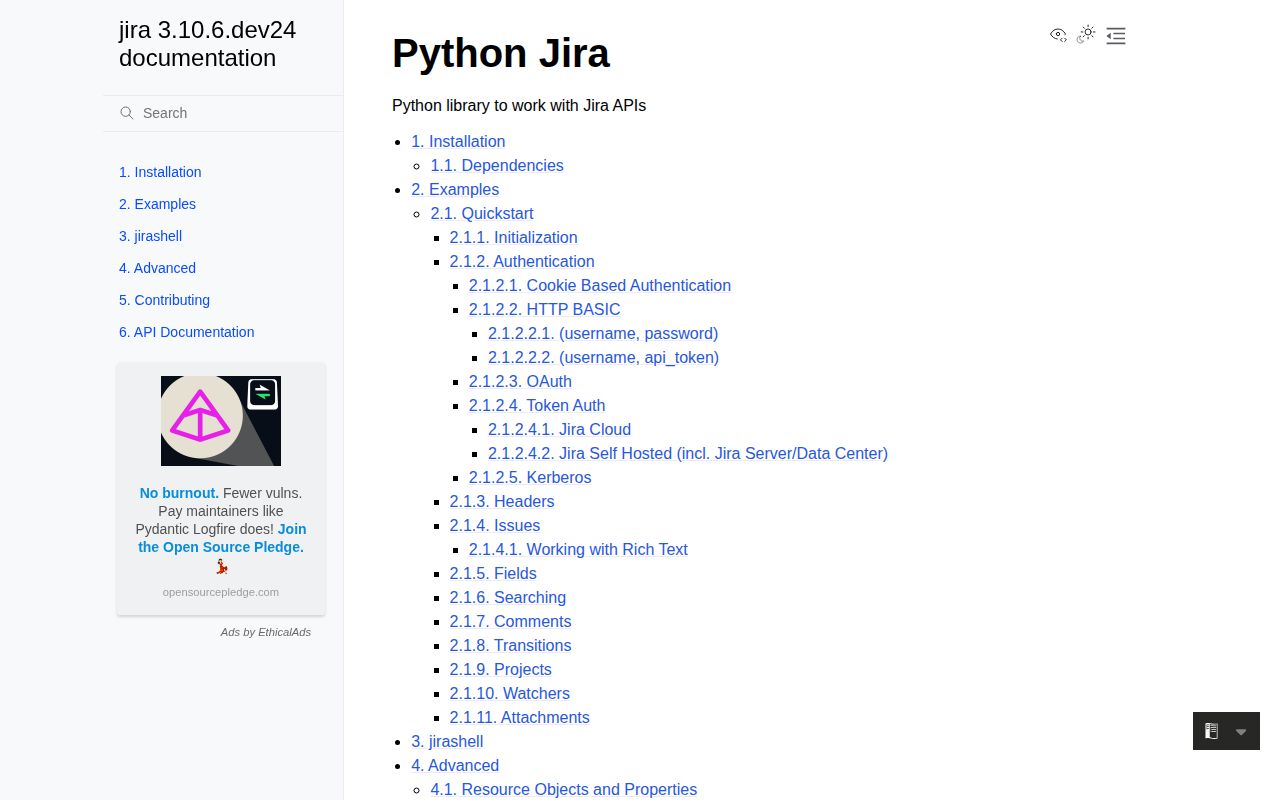
Task: Click the No burnout. ad text
Action: coord(179,493)
